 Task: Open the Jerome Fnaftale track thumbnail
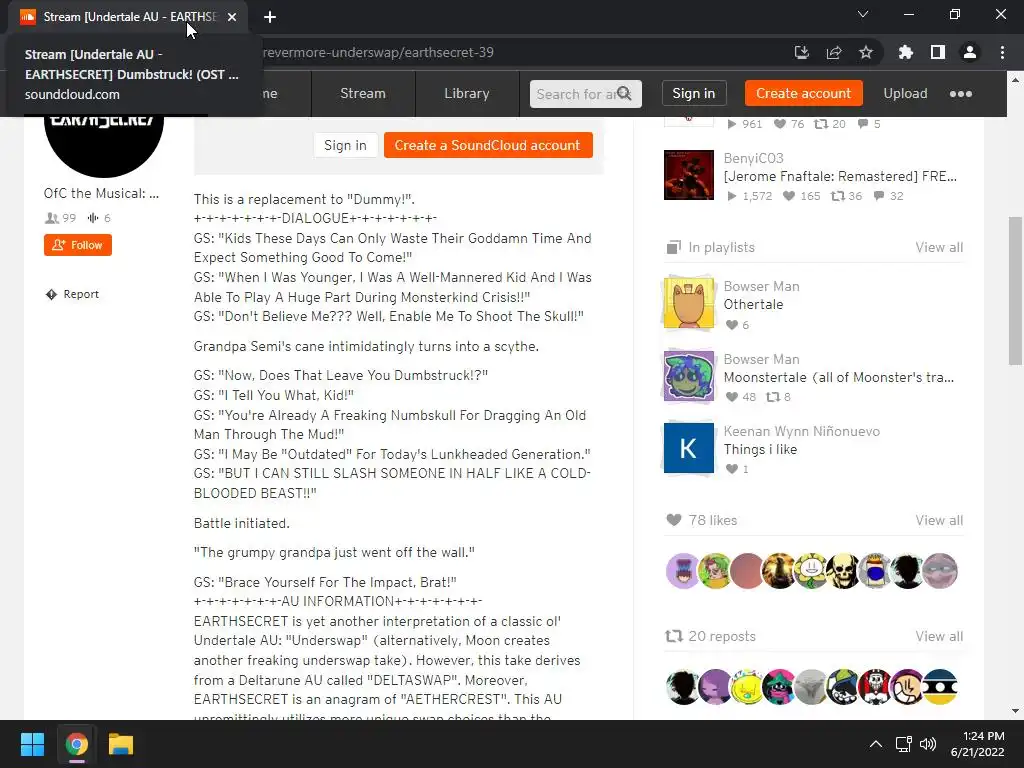point(689,175)
